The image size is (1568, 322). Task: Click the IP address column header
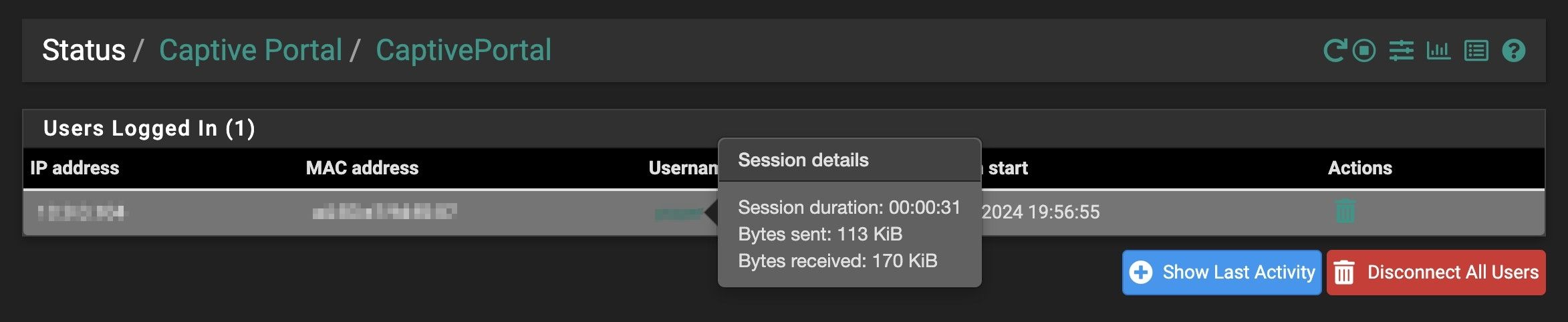(x=75, y=168)
